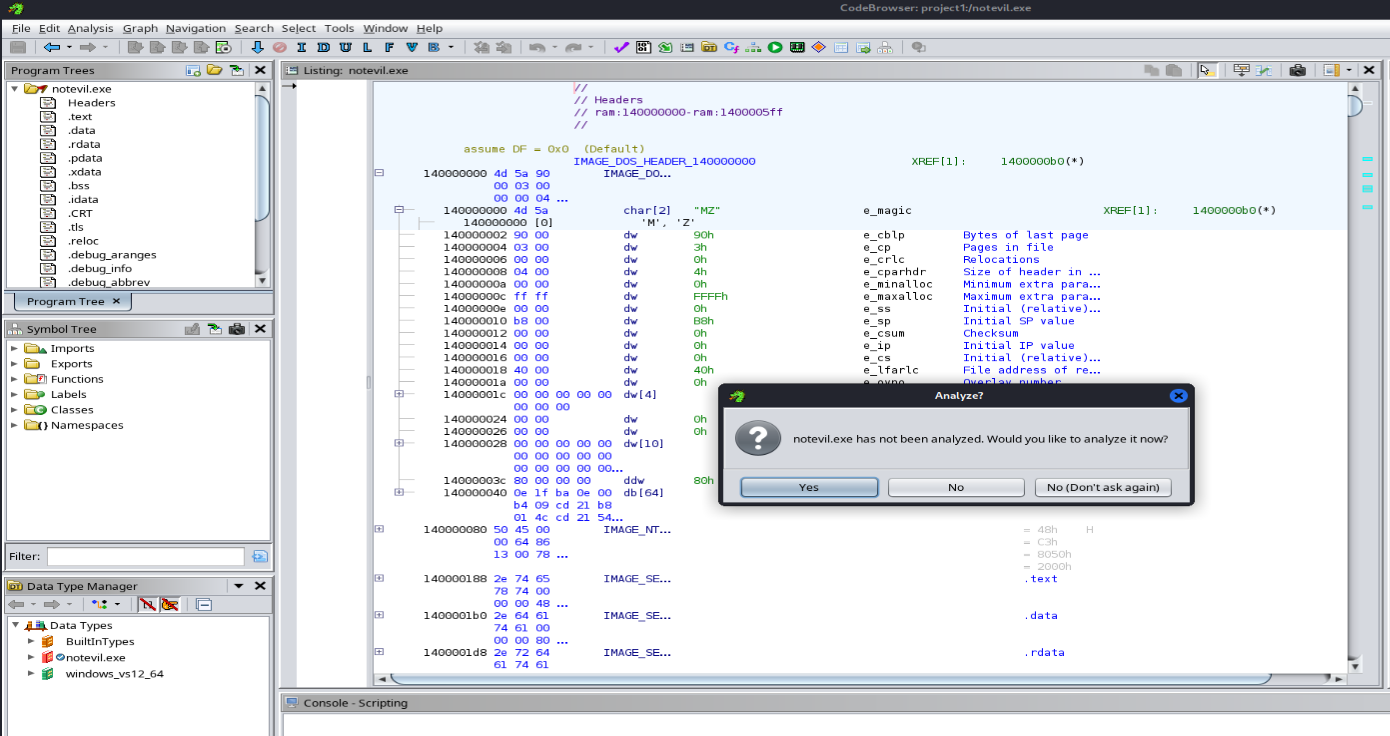Screen dimensions: 1390x736
Task: Click Symbol Tree navigate-on-selection icon
Action: tap(215, 329)
